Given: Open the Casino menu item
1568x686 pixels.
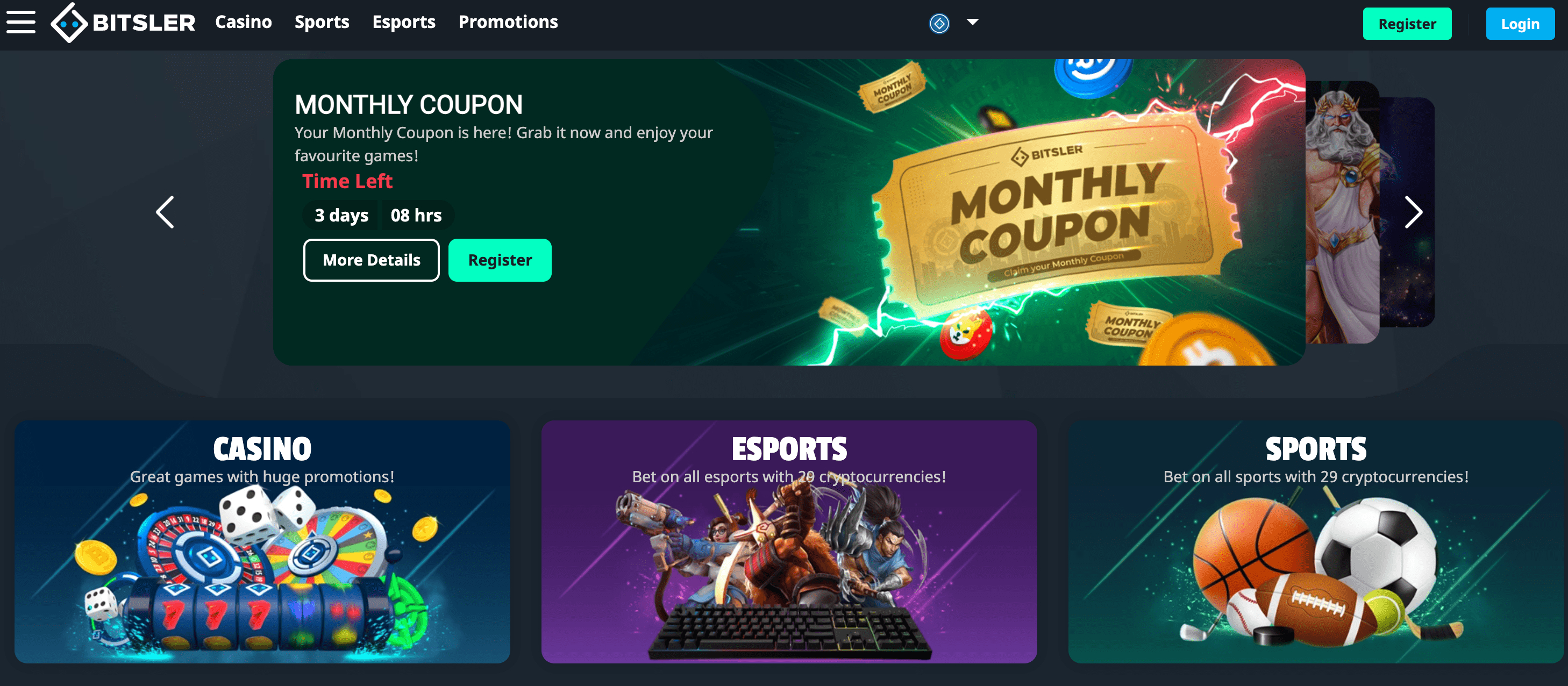Looking at the screenshot, I should click(244, 22).
